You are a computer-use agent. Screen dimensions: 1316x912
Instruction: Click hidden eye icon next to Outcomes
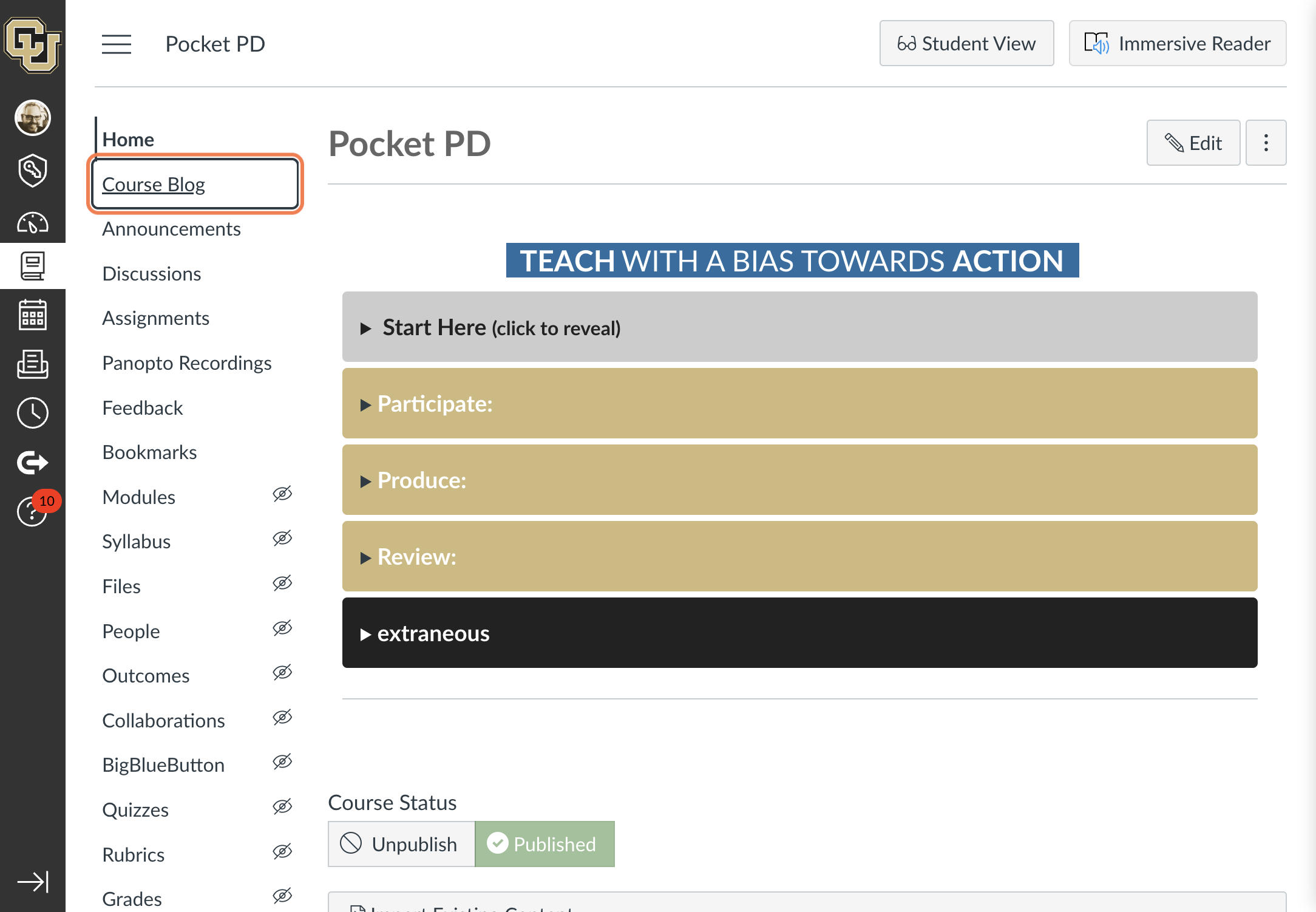click(x=282, y=673)
